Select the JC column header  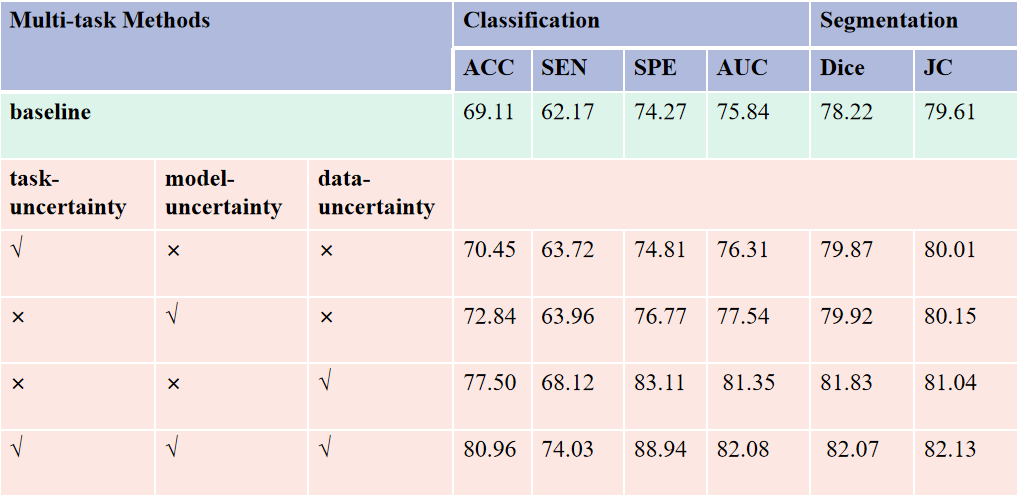940,68
